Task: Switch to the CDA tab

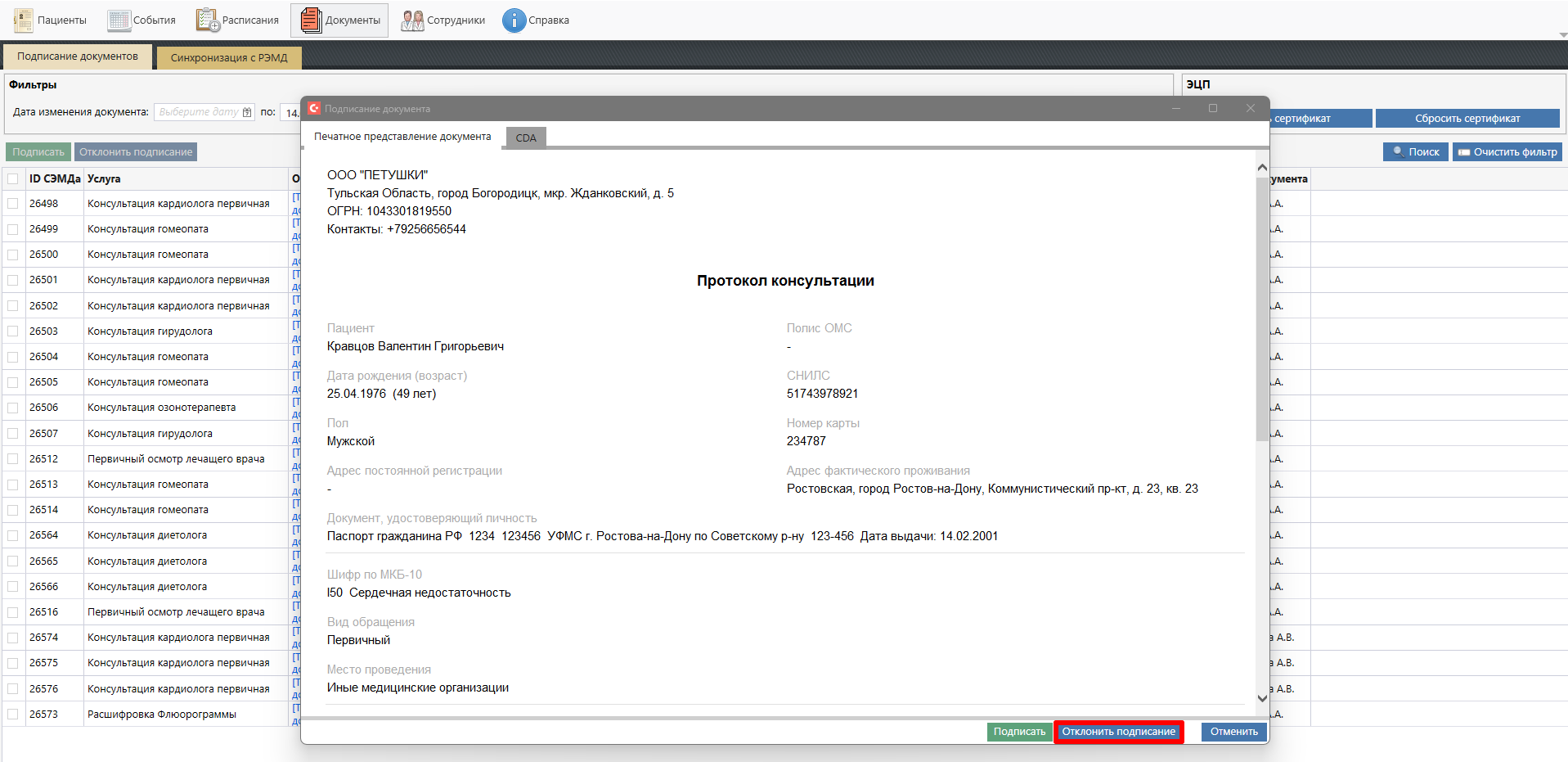Action: point(526,138)
